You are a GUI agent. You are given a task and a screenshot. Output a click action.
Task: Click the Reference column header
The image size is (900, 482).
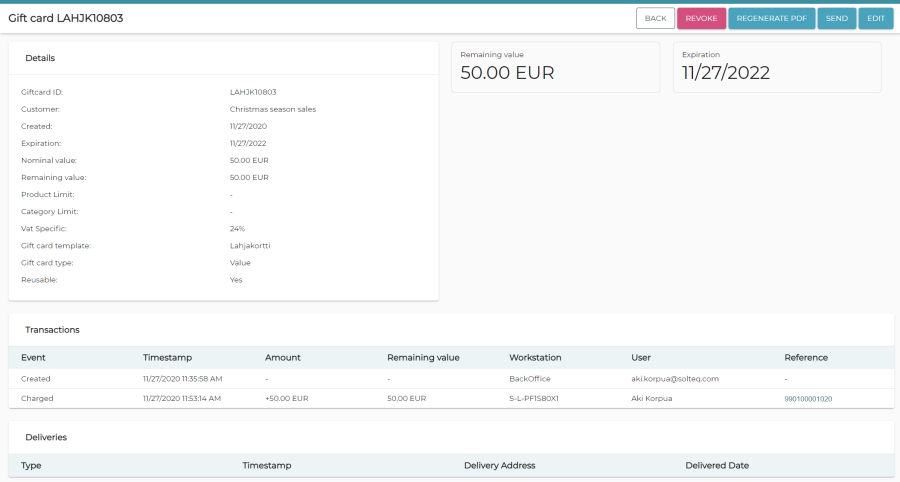click(x=806, y=357)
